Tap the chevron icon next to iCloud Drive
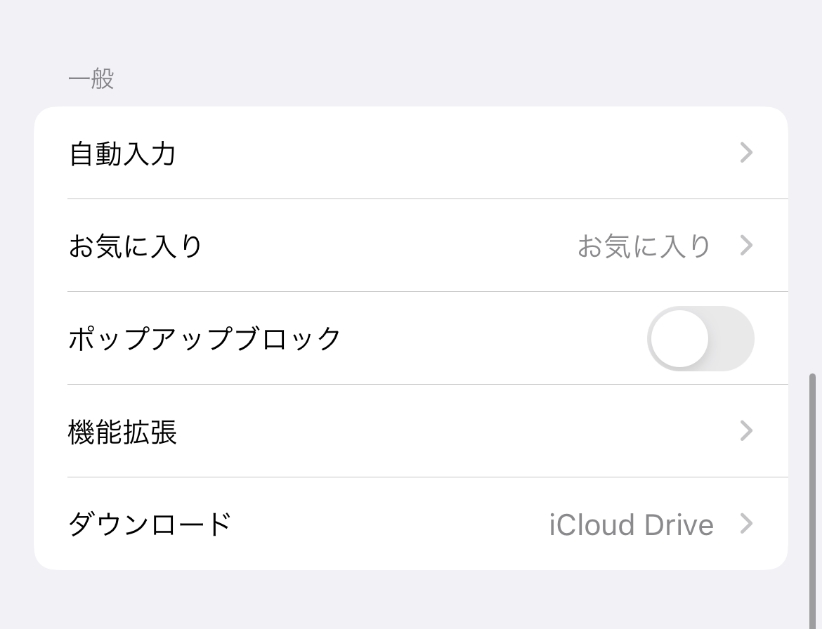The width and height of the screenshot is (822, 629). click(x=746, y=523)
